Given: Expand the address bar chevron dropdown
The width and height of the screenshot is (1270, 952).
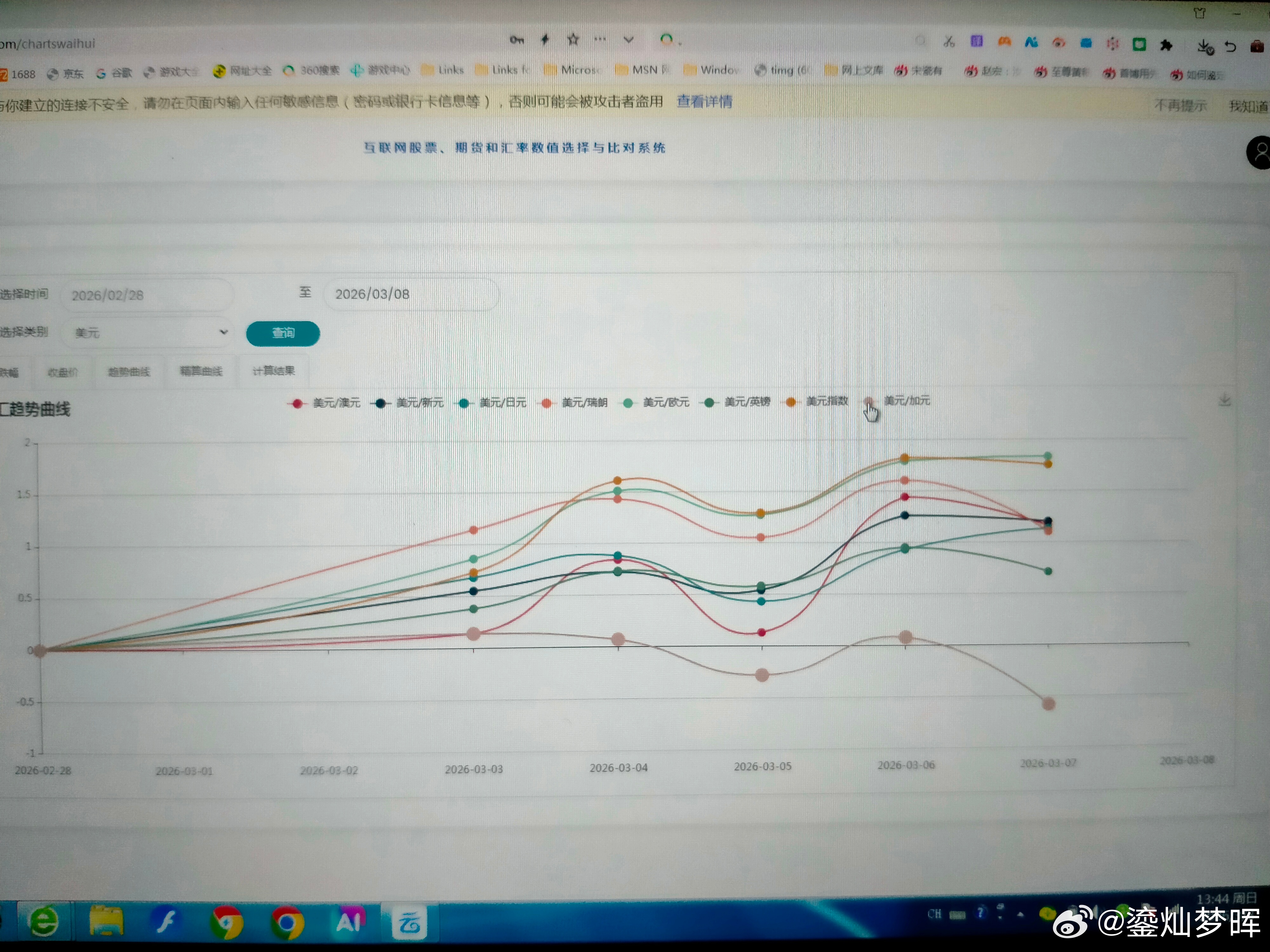Looking at the screenshot, I should point(628,40).
